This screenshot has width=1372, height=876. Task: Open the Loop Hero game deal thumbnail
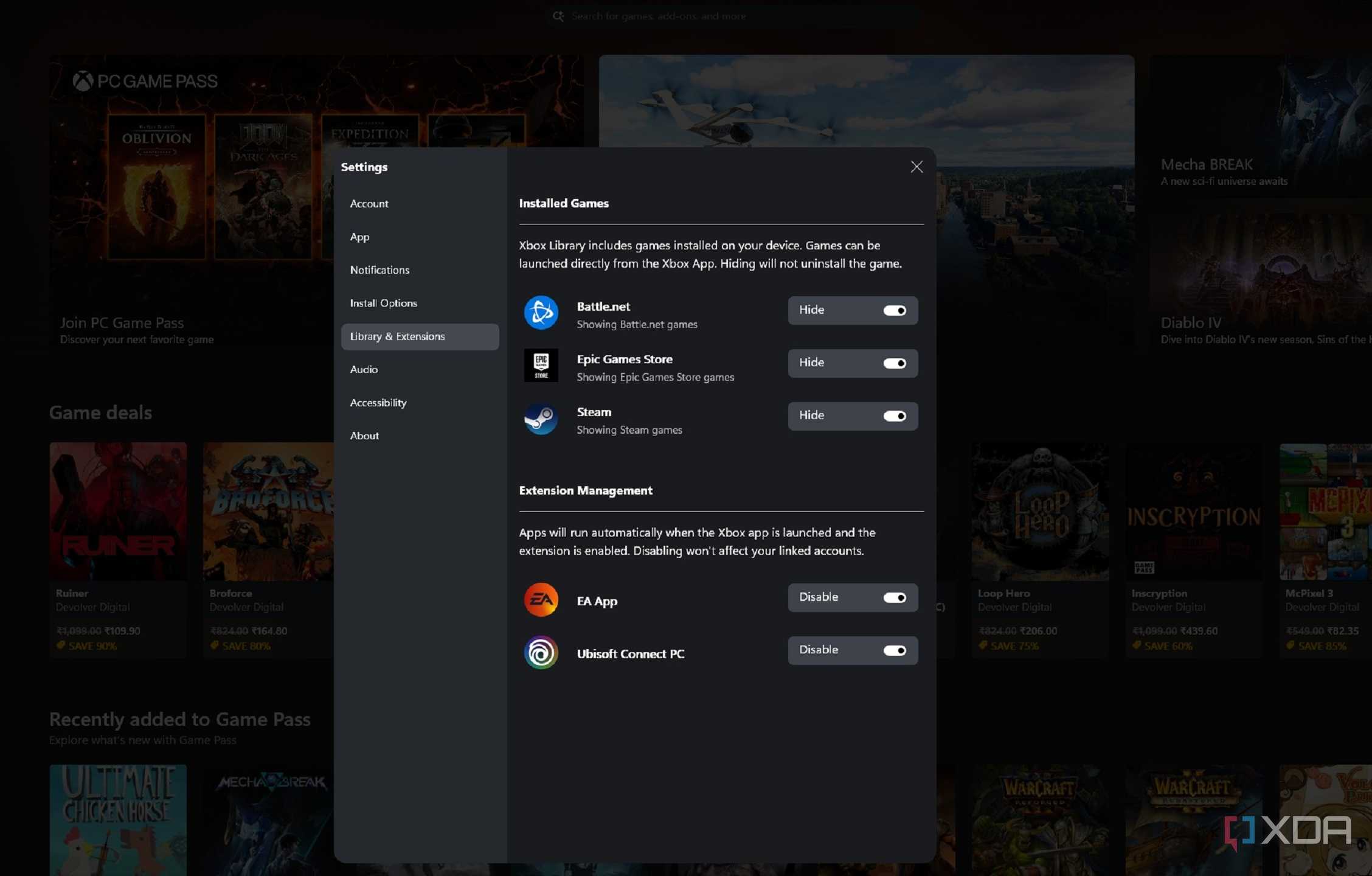click(x=1040, y=511)
